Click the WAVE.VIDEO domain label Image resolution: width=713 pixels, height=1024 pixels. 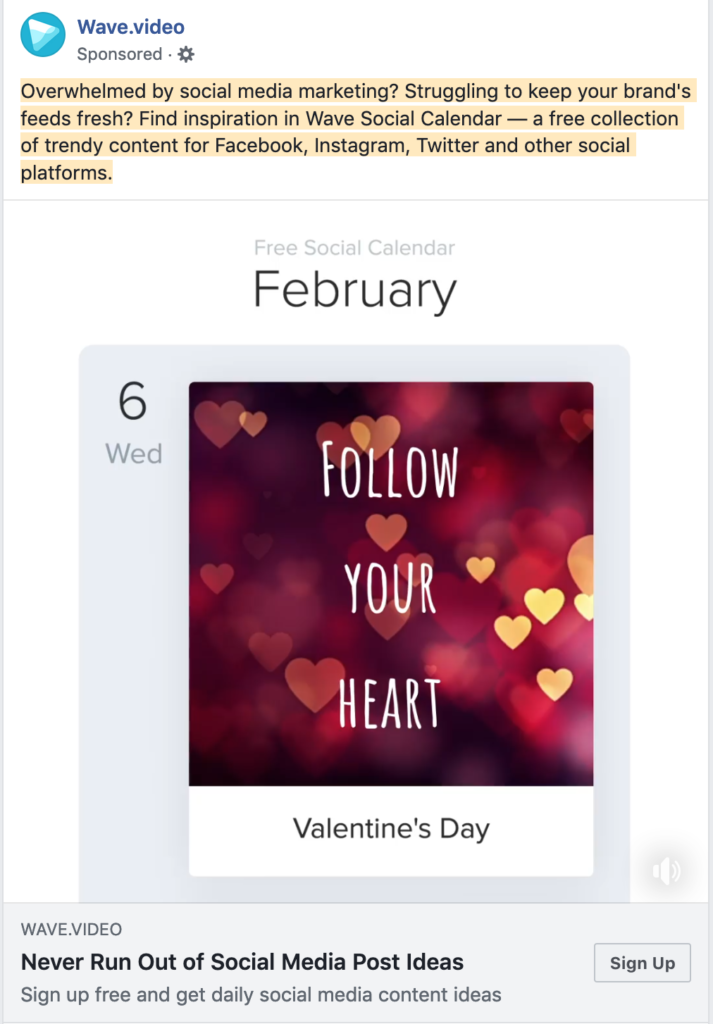pos(71,929)
